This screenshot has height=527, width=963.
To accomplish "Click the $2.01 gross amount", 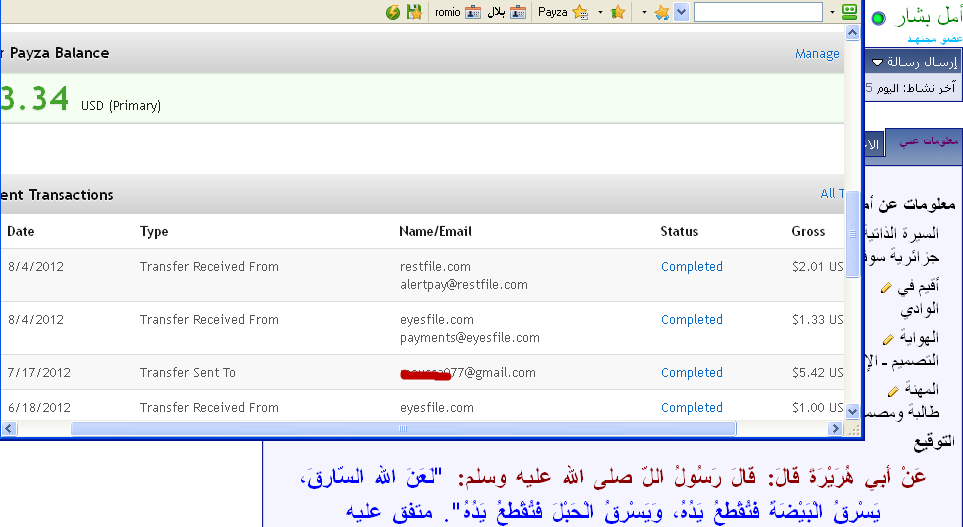I will [817, 267].
